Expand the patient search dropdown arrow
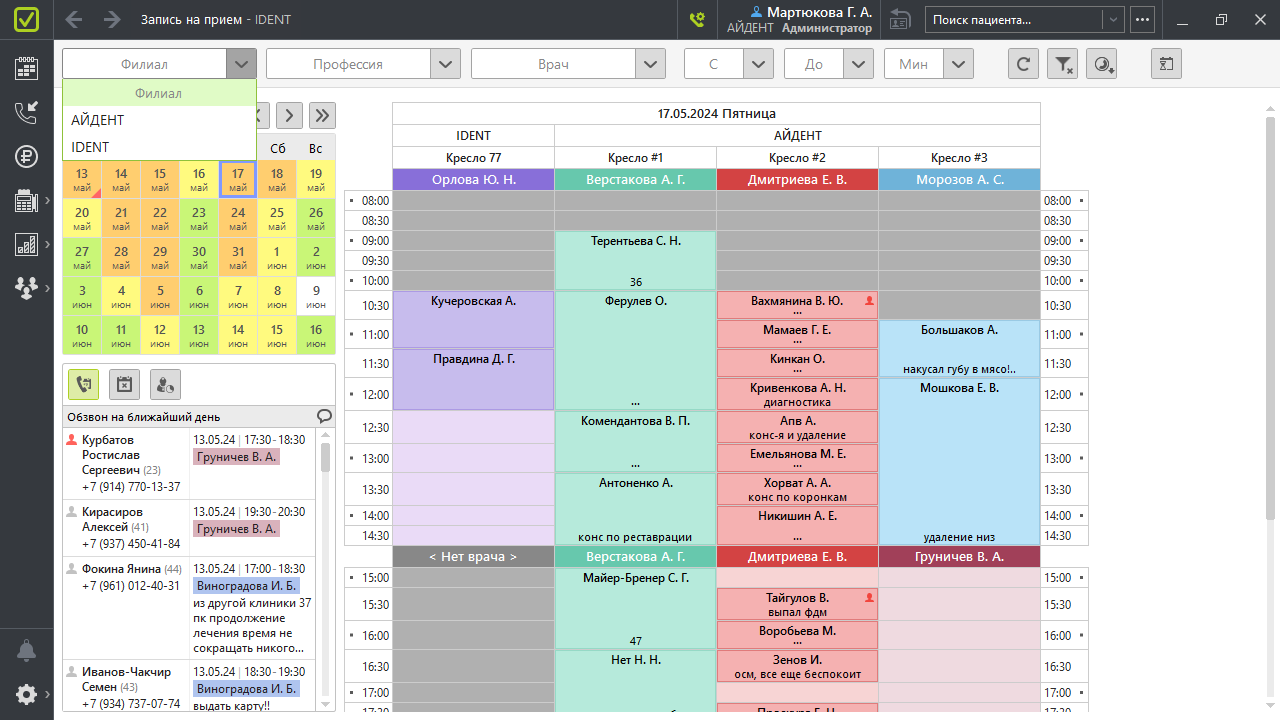 1112,19
